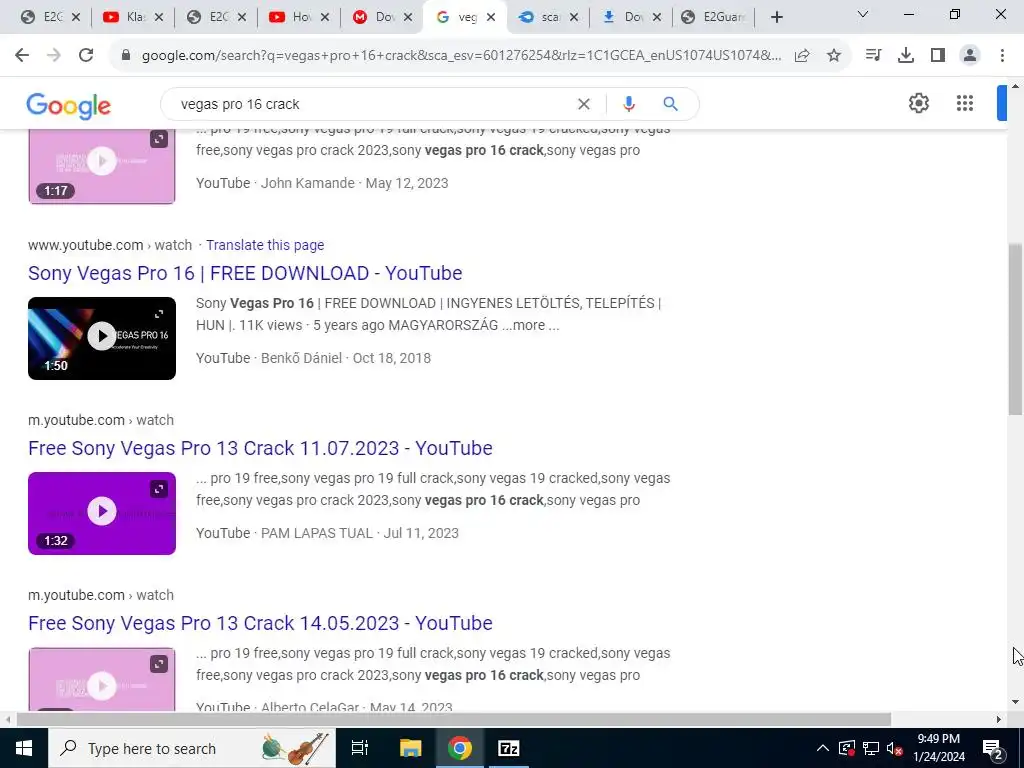Close the active vegas search tab
Image resolution: width=1024 pixels, height=768 pixels.
[x=491, y=18]
